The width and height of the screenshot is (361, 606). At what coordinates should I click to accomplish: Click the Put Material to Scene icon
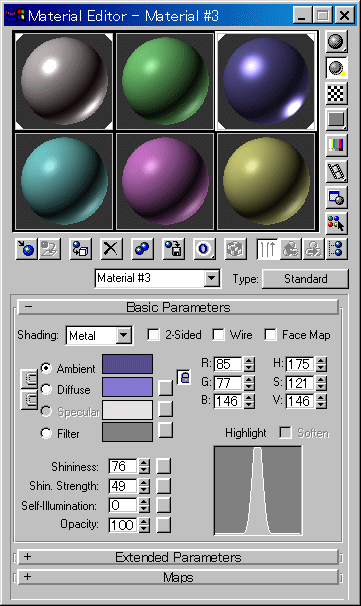pos(50,249)
